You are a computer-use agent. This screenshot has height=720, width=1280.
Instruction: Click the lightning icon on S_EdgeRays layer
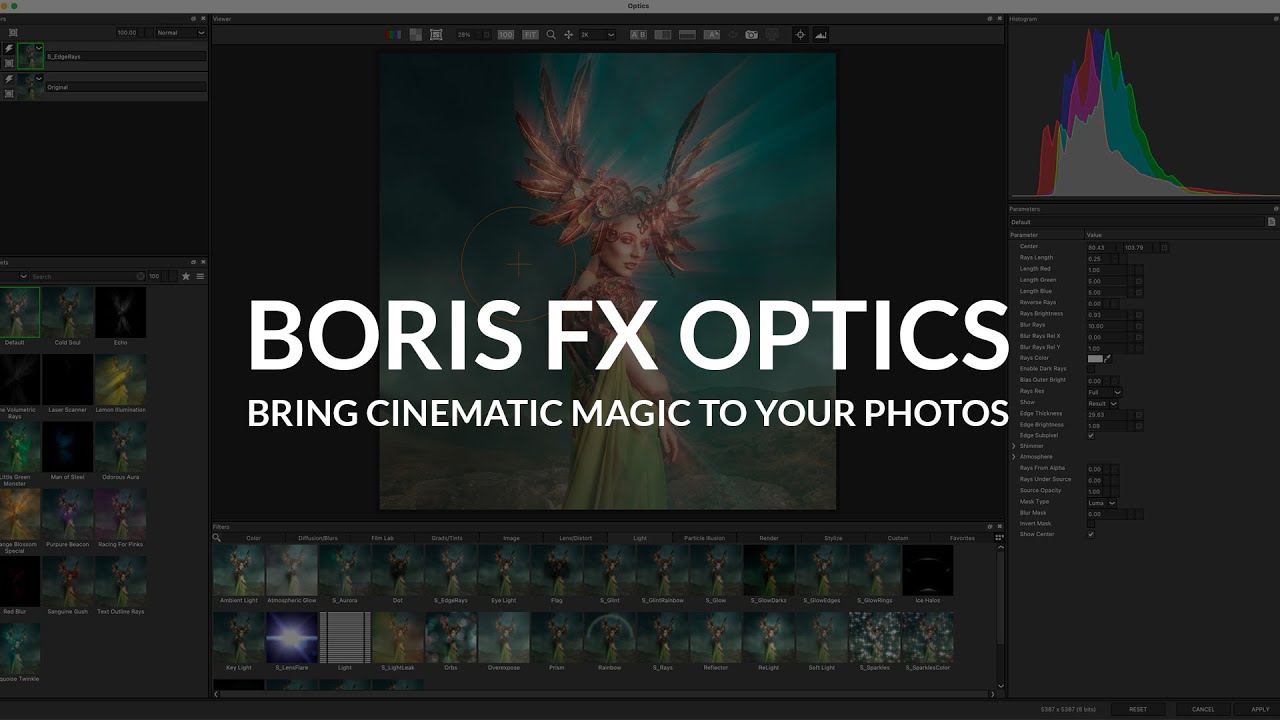click(9, 48)
